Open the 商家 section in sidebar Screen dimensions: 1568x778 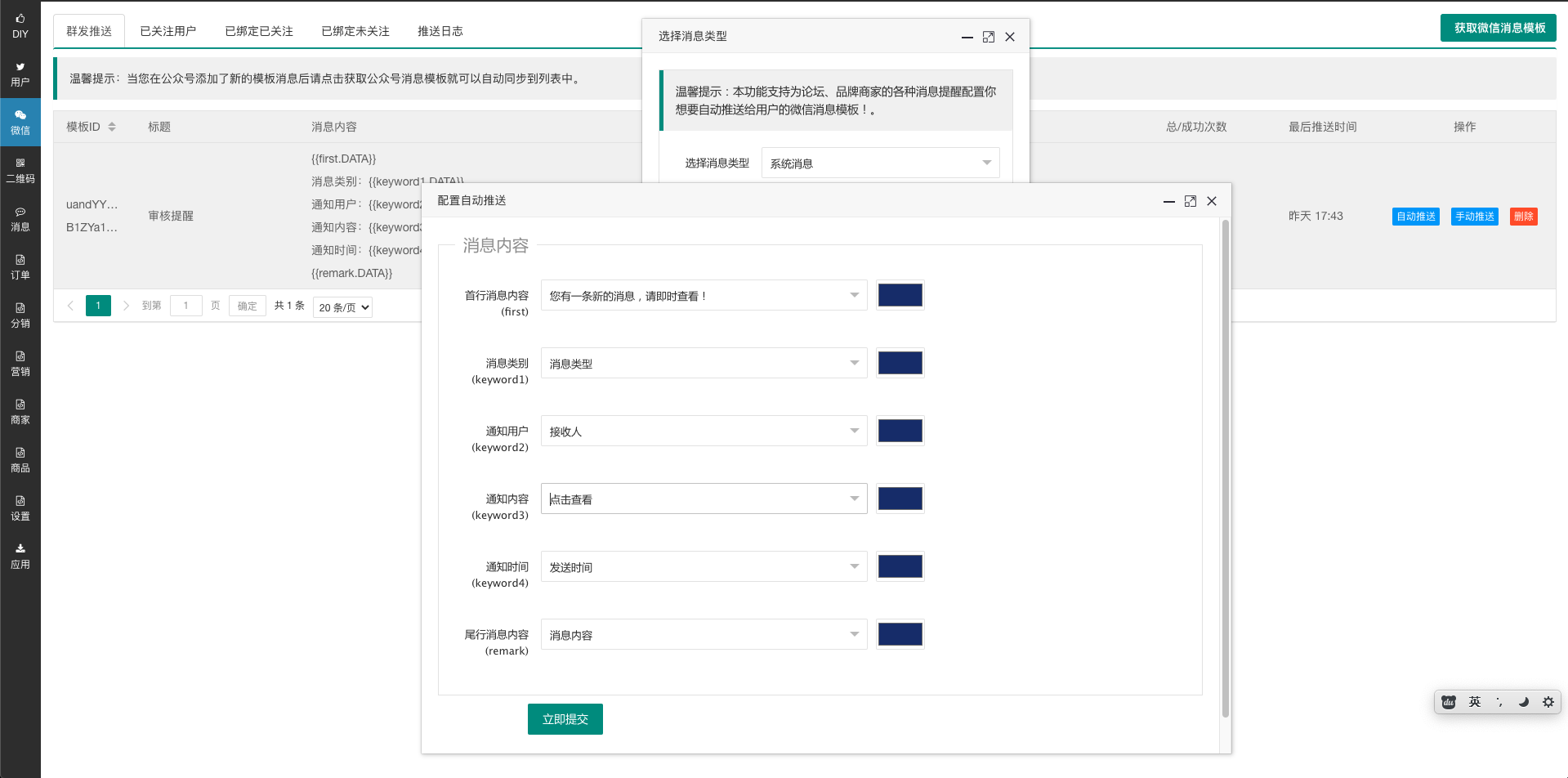pos(20,412)
